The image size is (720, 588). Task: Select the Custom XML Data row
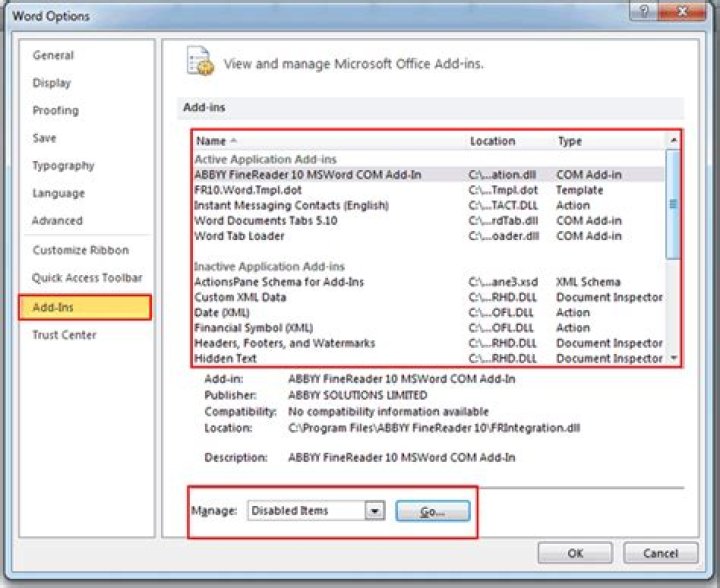(428, 297)
